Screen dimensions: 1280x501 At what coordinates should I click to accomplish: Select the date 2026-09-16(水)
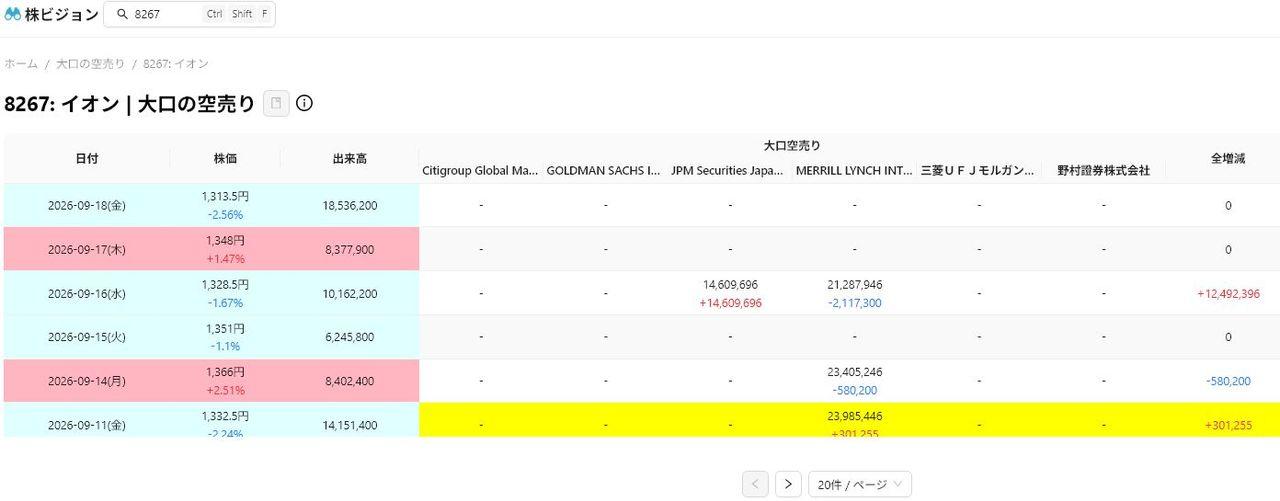(87, 294)
